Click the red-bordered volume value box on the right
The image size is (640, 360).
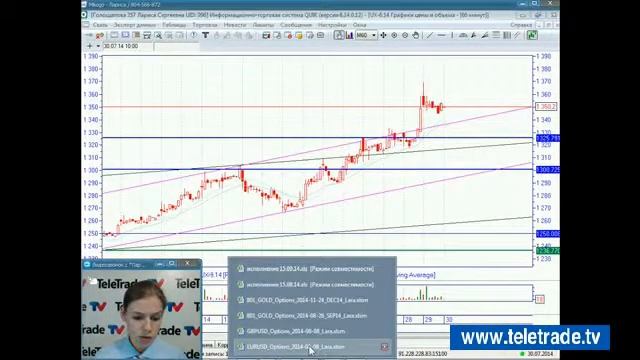[540, 299]
